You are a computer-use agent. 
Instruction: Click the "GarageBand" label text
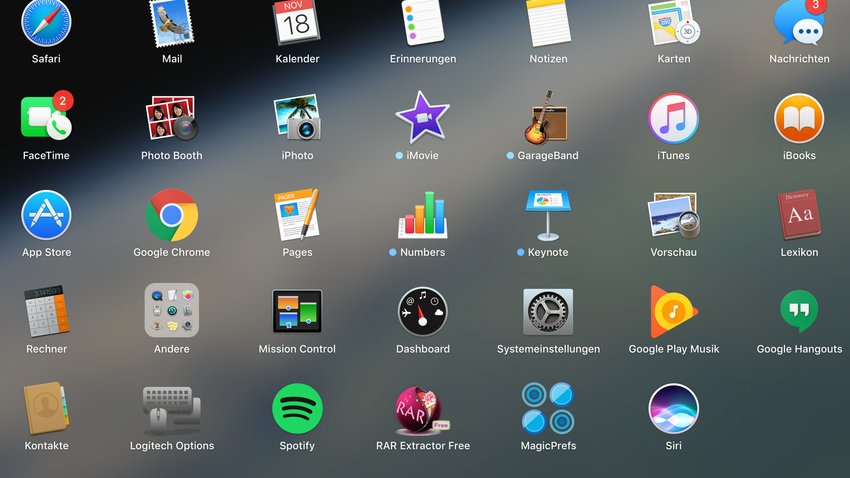tap(548, 156)
